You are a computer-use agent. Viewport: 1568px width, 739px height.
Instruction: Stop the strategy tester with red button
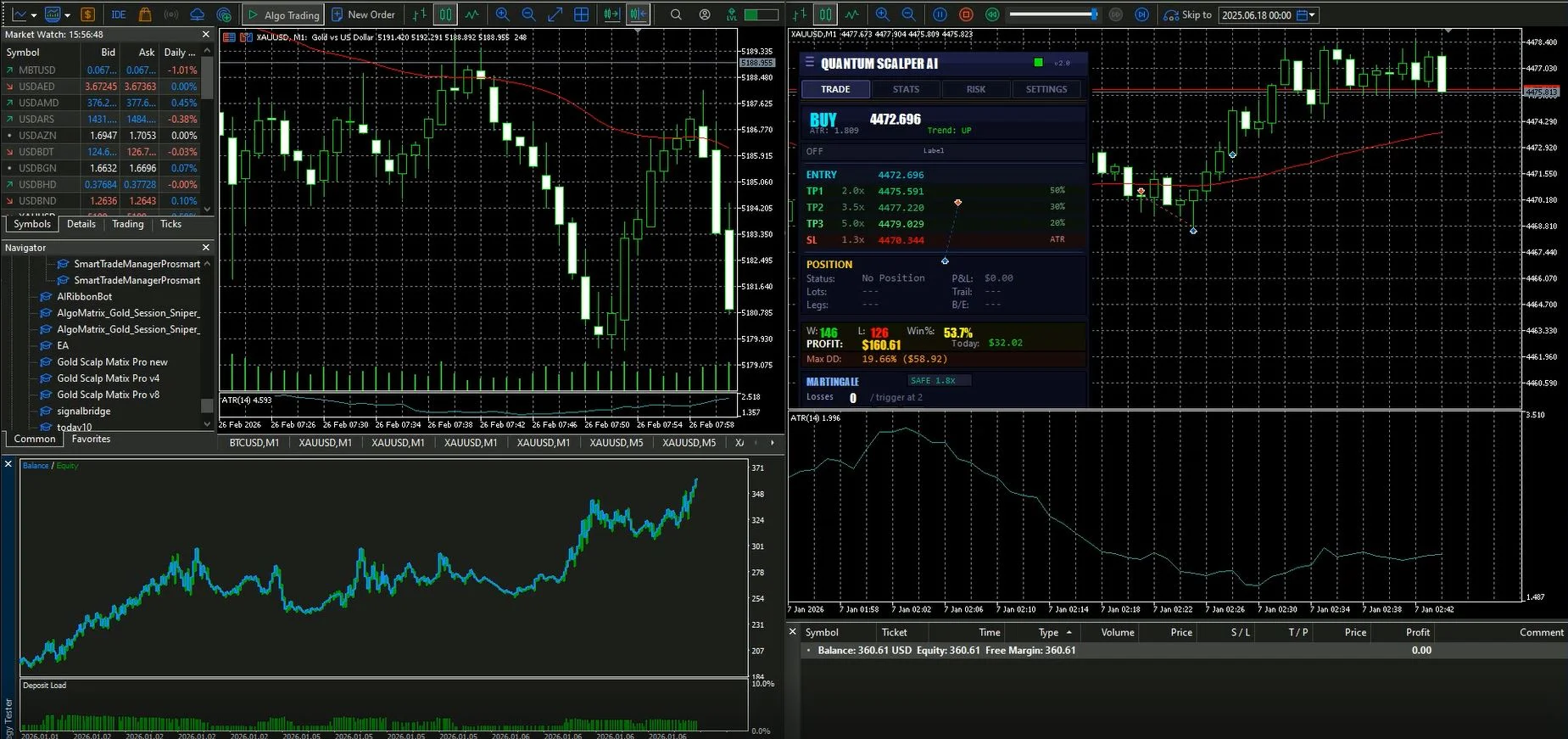[966, 14]
